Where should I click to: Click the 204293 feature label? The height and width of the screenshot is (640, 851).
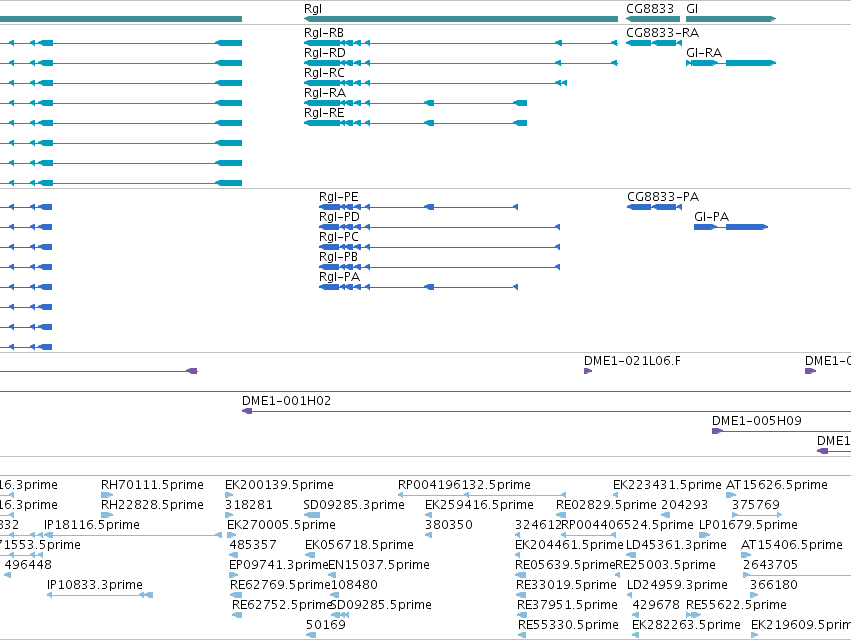point(684,505)
